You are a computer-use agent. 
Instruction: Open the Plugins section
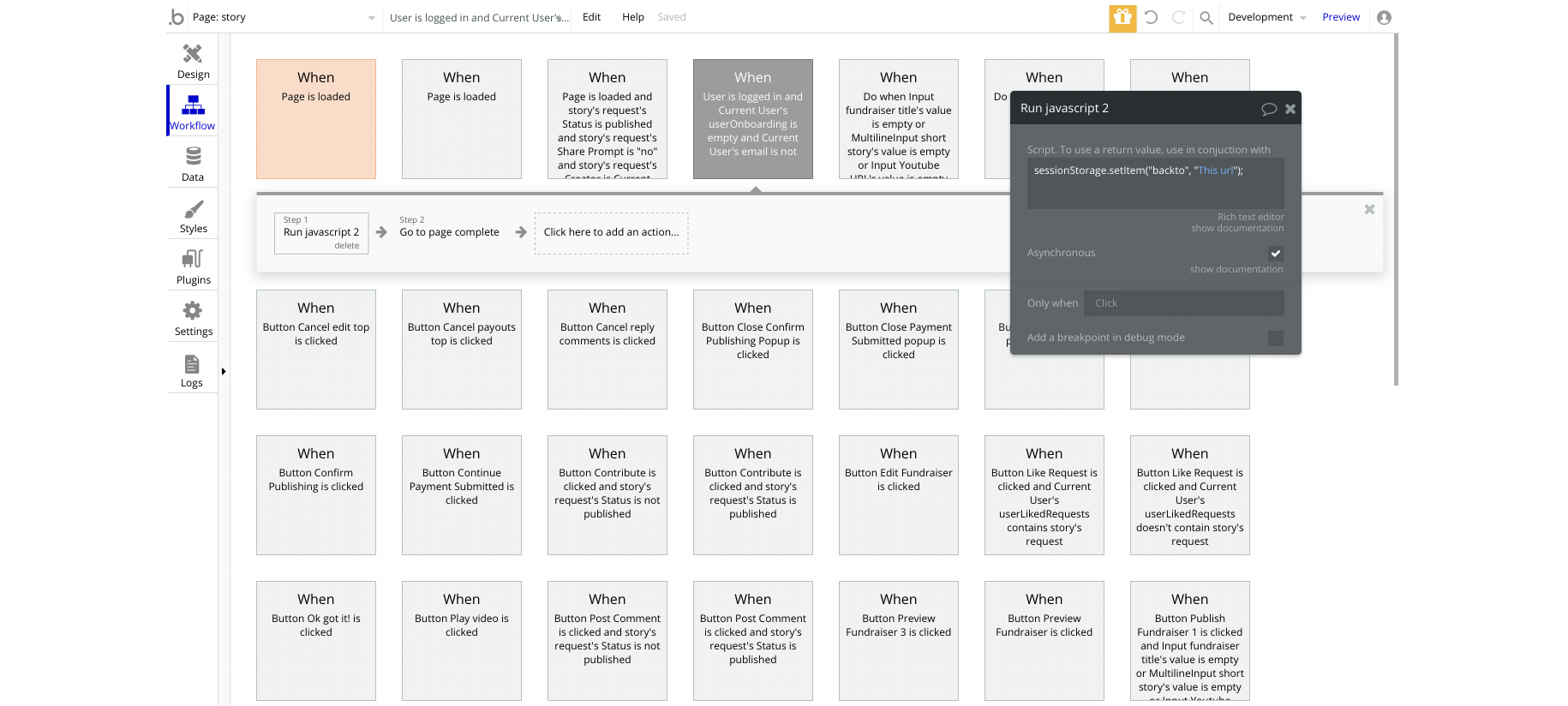point(193,266)
